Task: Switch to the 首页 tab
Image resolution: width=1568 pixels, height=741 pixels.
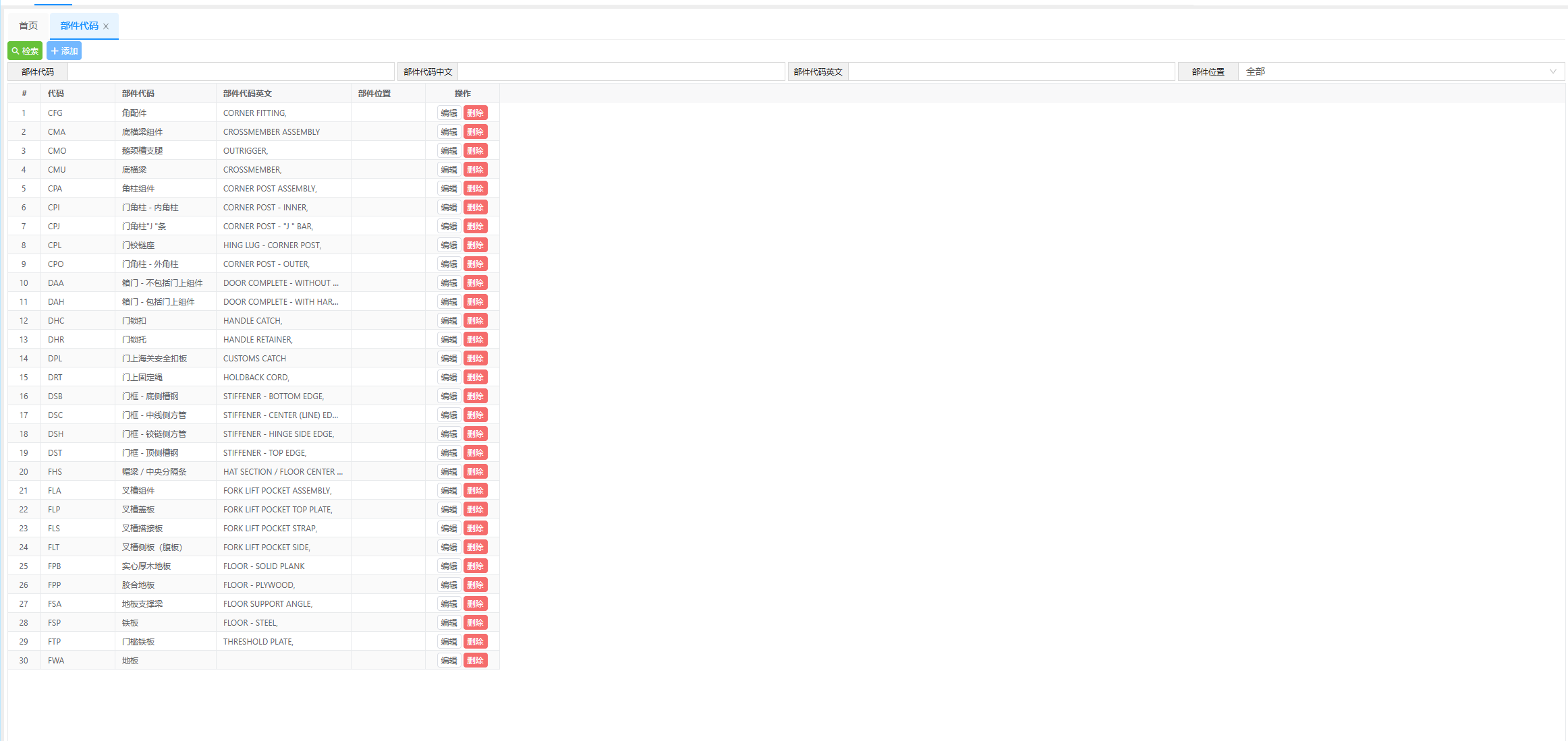Action: coord(28,26)
